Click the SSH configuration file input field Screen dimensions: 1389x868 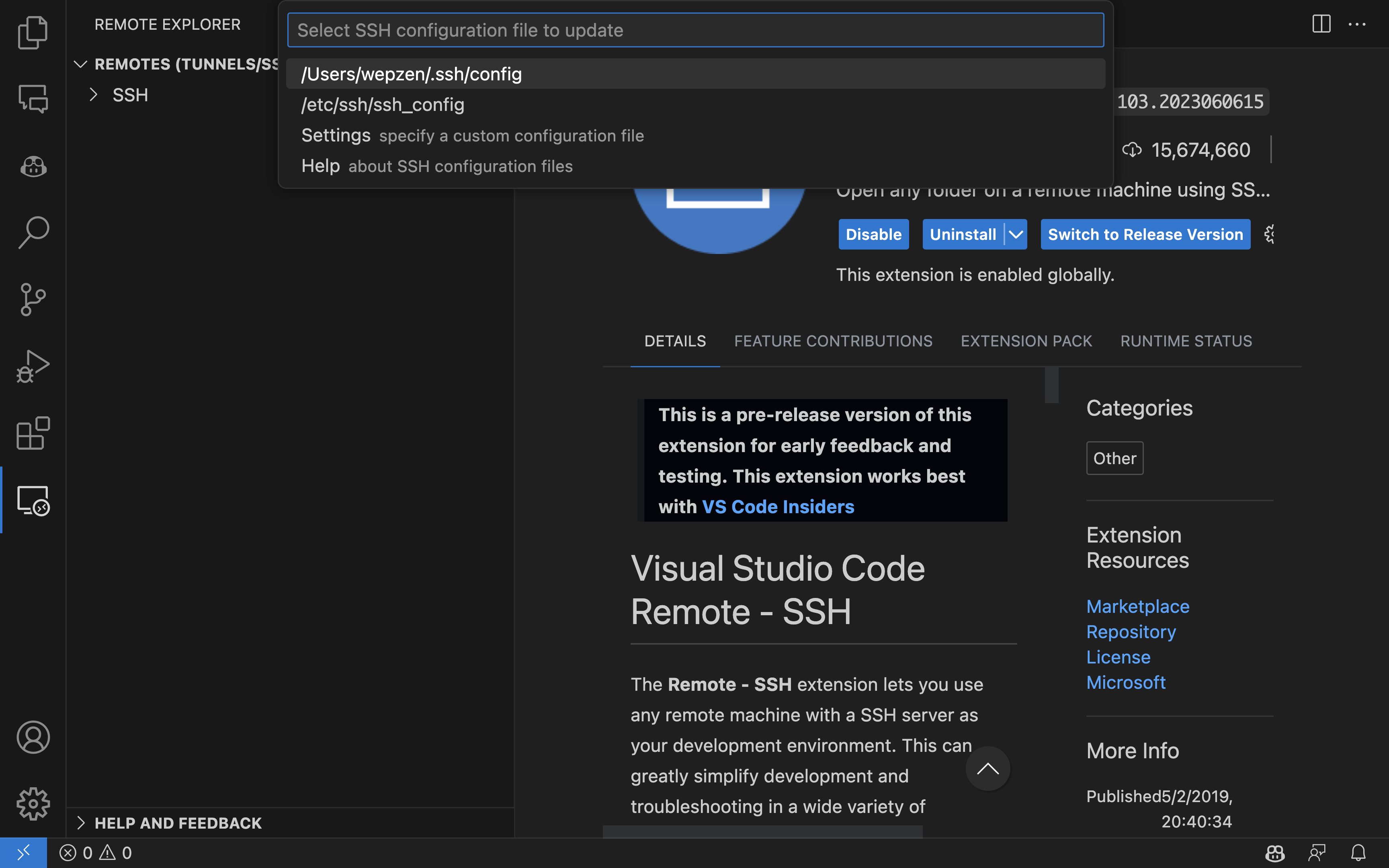click(x=694, y=31)
